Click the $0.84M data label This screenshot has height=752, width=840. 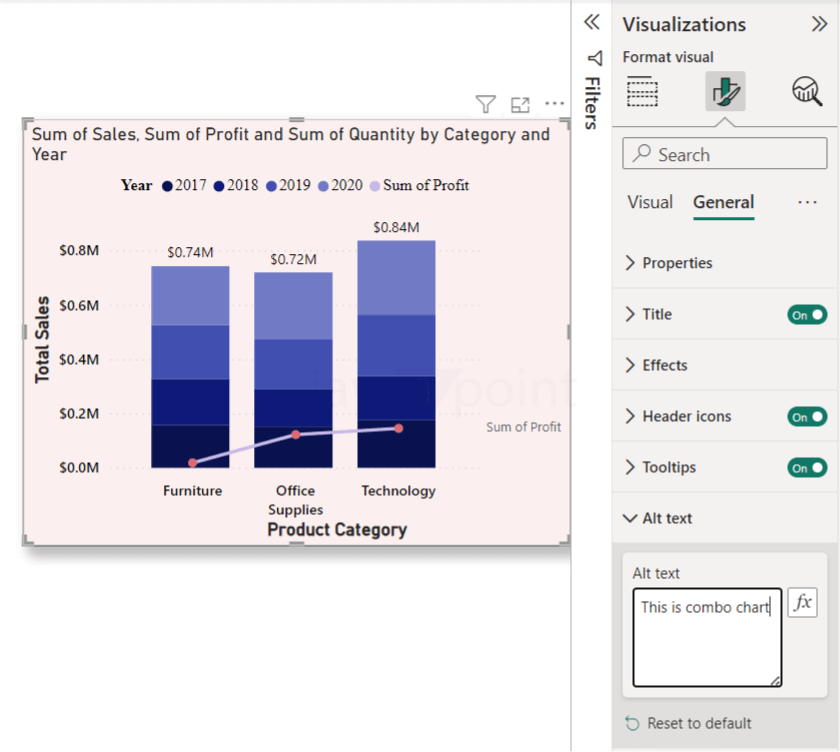(396, 228)
